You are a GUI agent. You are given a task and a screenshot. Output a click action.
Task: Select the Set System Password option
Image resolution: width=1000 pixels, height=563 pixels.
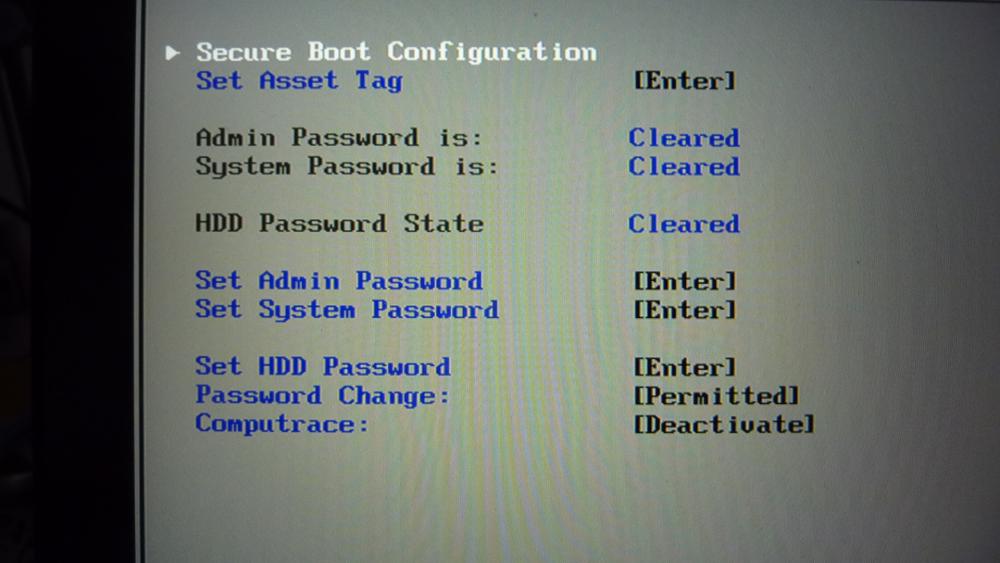click(347, 310)
